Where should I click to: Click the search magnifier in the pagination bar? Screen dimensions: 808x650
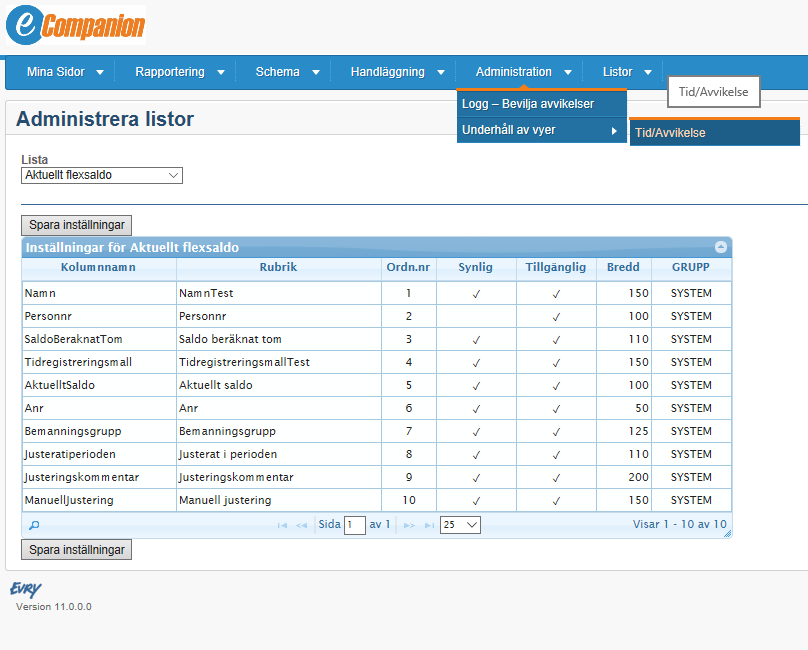34,524
